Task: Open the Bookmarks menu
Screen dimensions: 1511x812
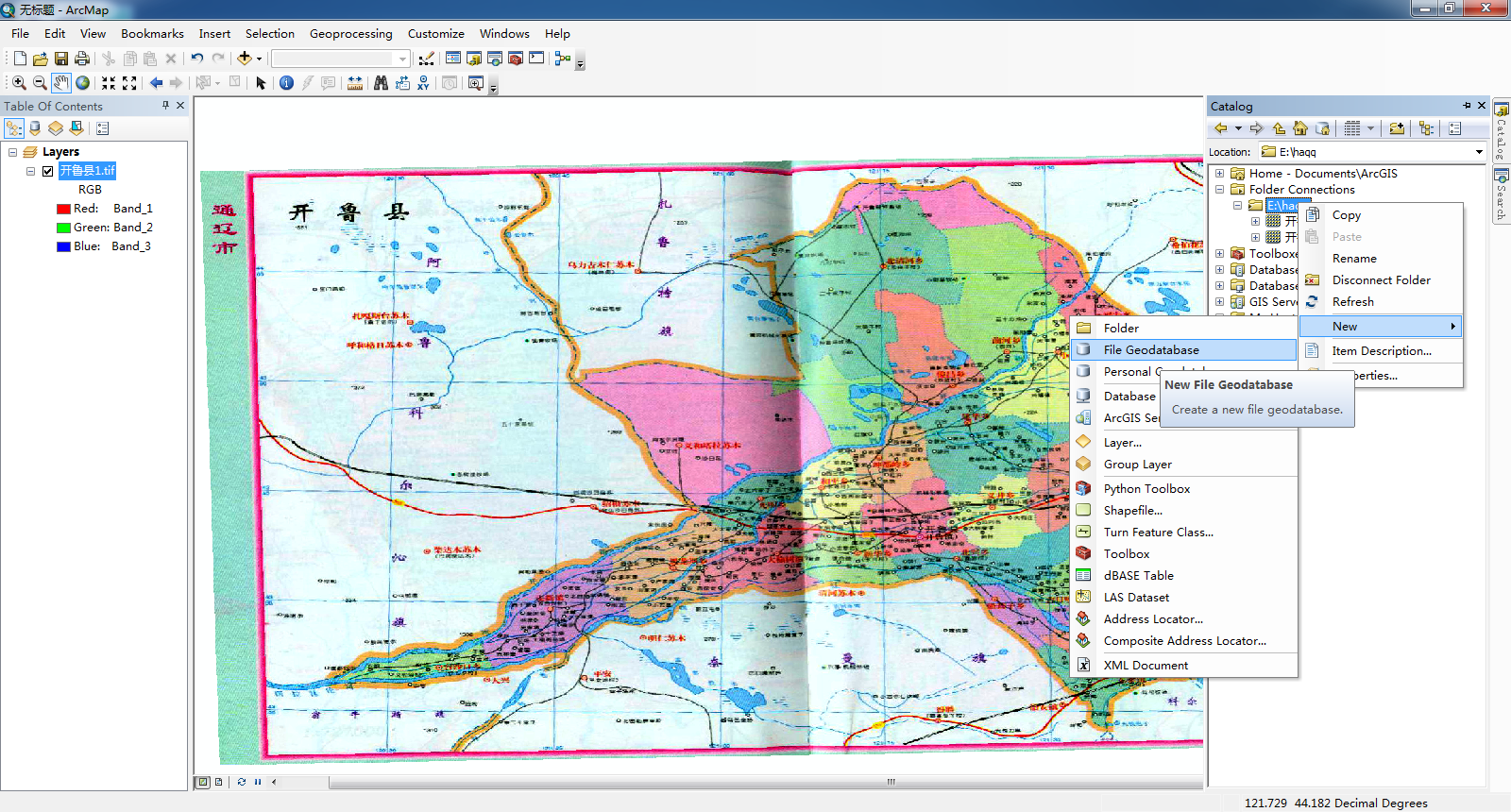Action: tap(152, 33)
